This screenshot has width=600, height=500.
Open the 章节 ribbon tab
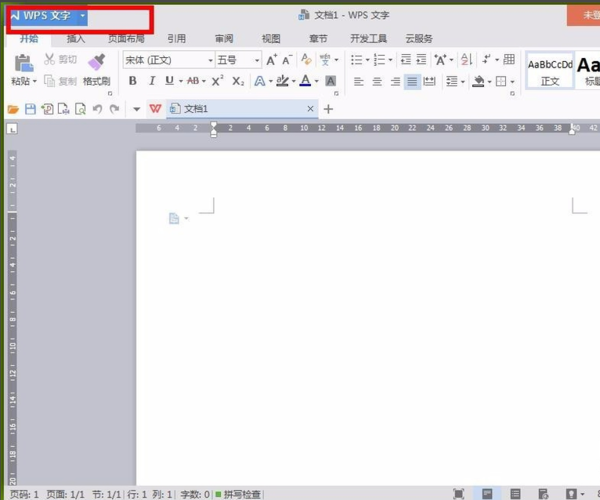(318, 38)
